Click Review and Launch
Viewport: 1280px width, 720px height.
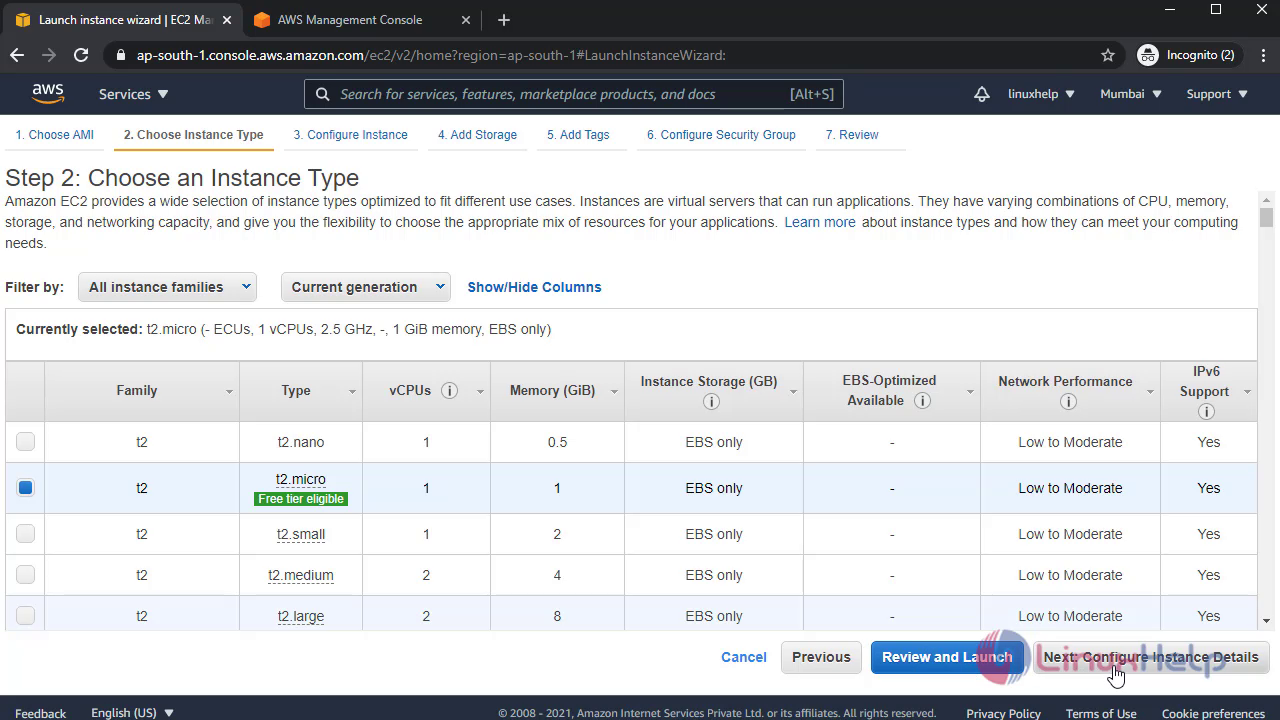947,657
